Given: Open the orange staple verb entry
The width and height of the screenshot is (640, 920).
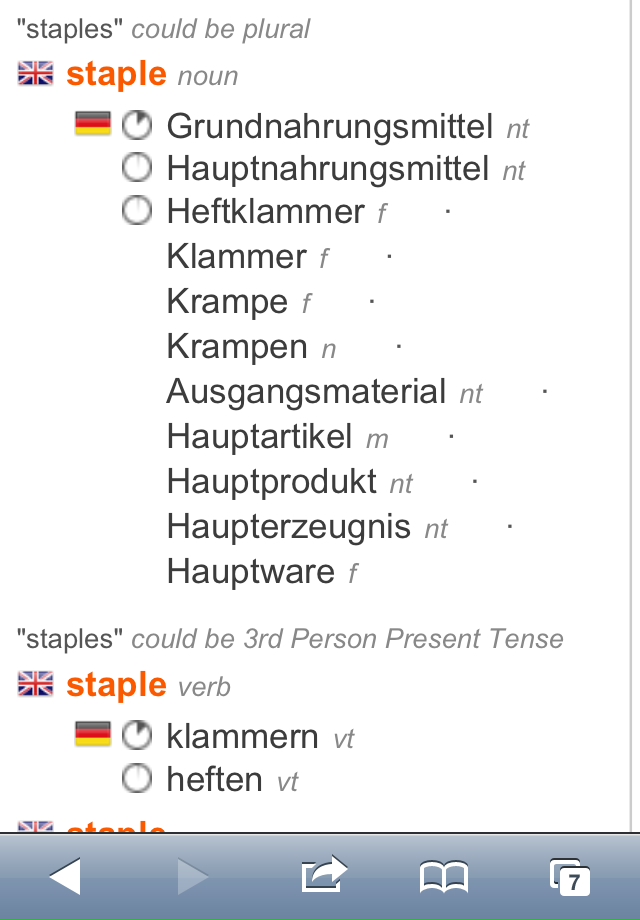Looking at the screenshot, I should [x=116, y=685].
